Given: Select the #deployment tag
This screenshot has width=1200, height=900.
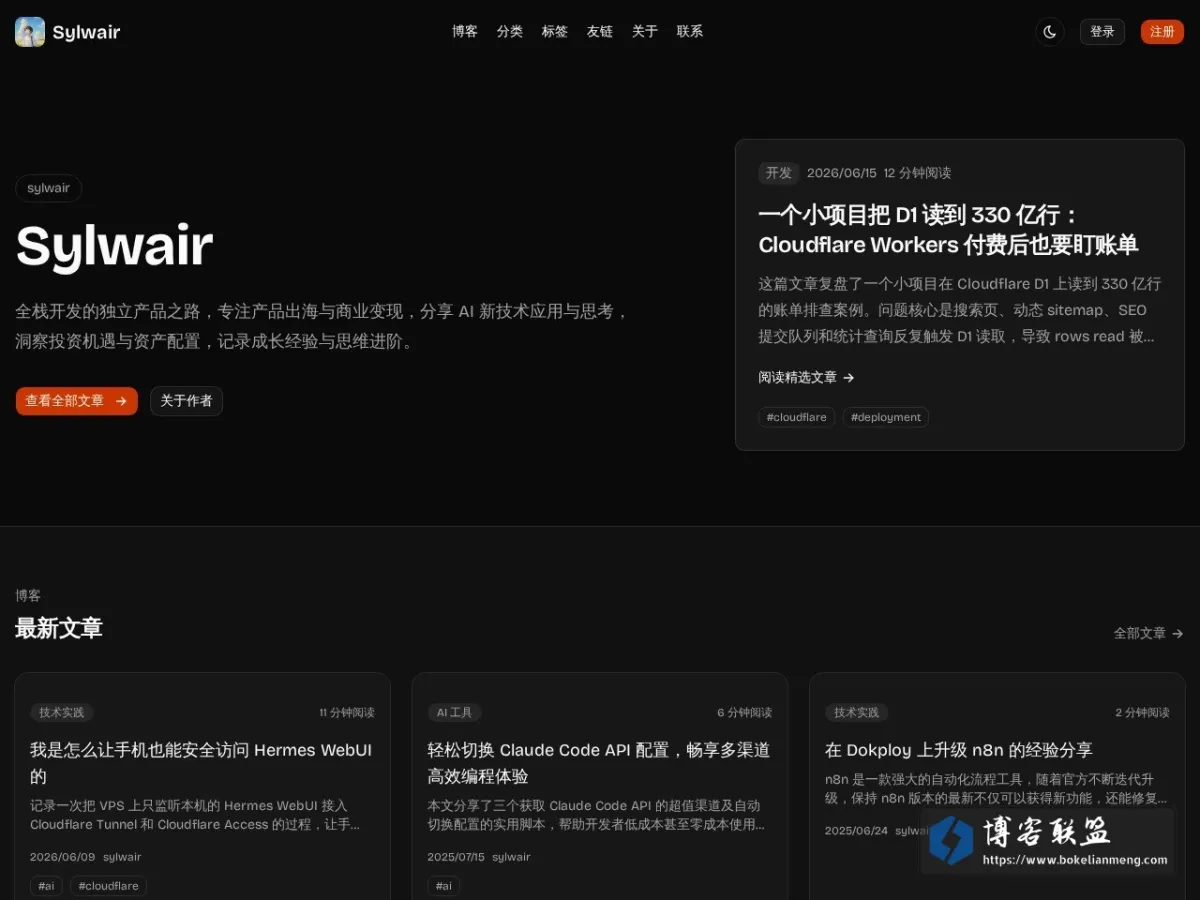Looking at the screenshot, I should (886, 417).
